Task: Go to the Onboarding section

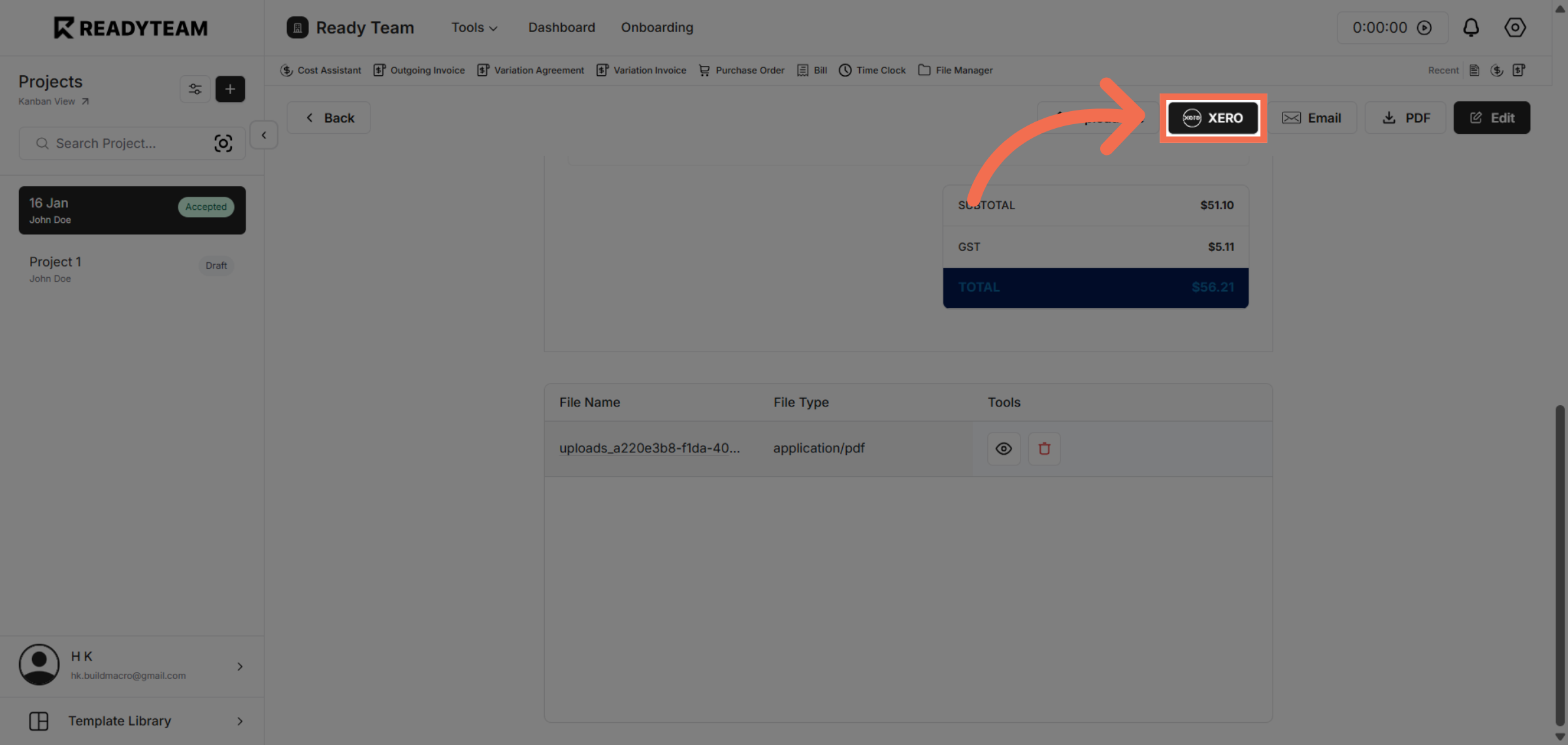Action: (x=657, y=27)
